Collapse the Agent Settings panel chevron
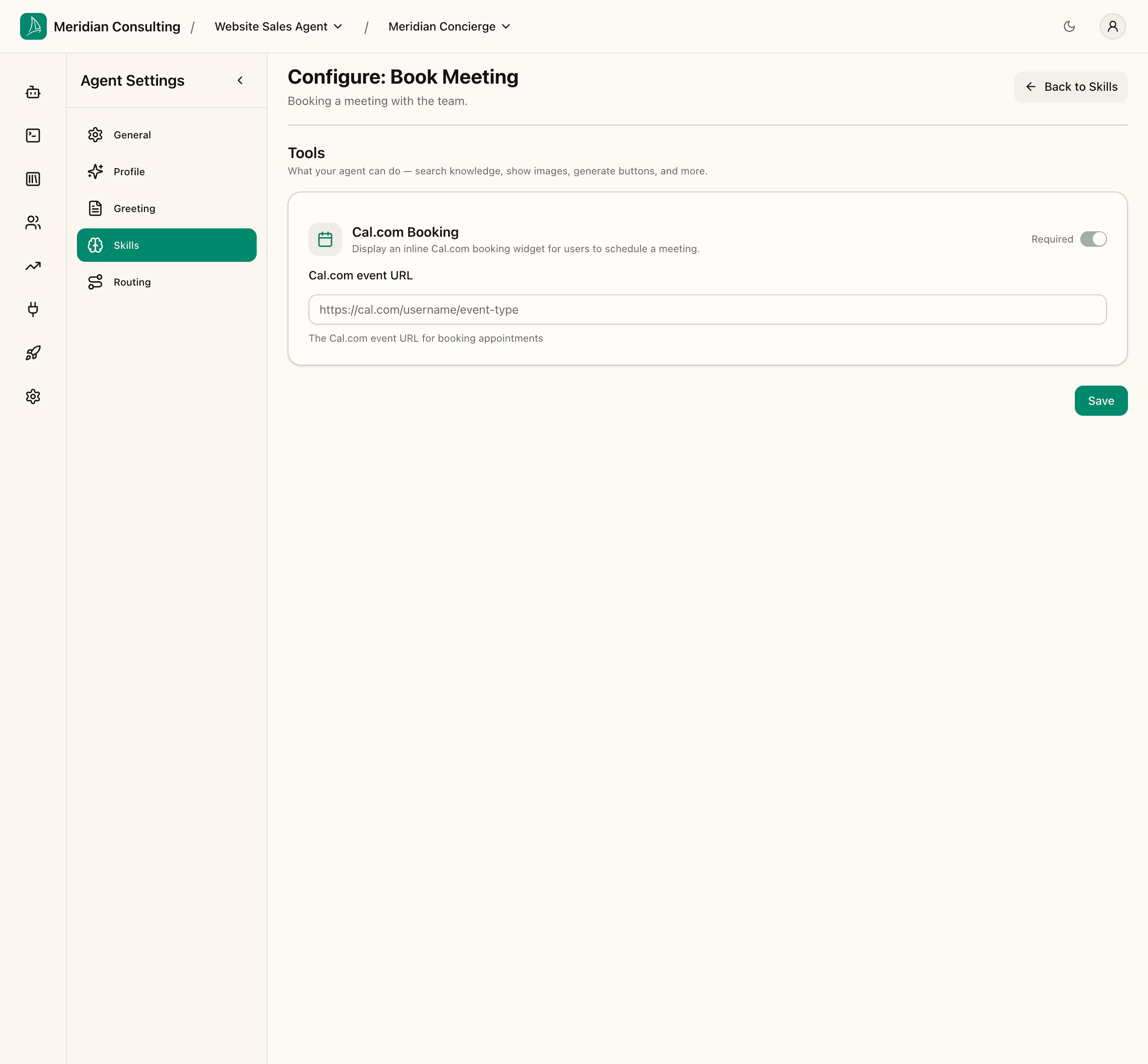The height and width of the screenshot is (1064, 1148). 240,81
